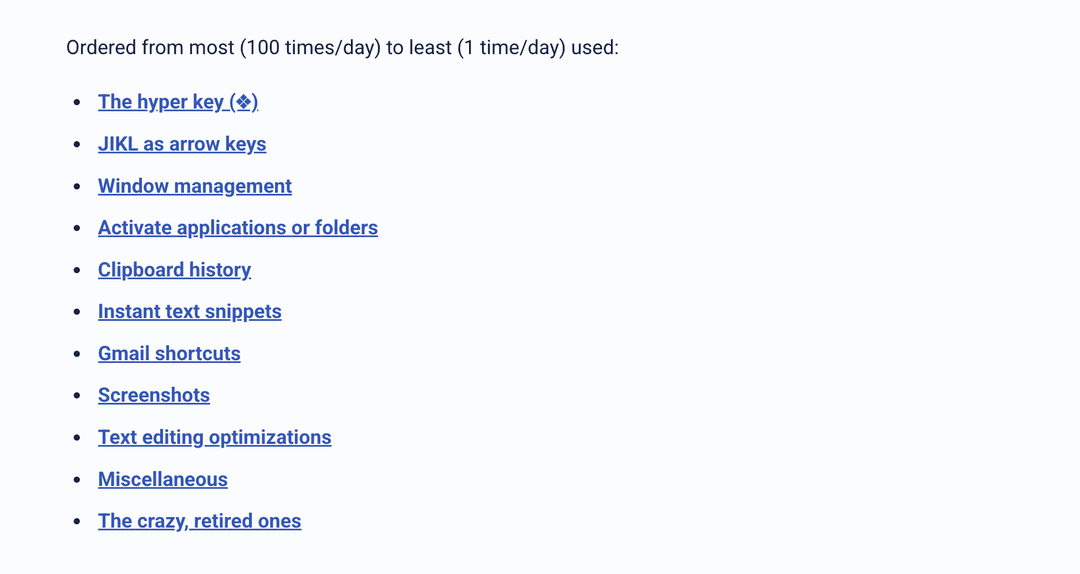Select the Gmail shortcuts link
The image size is (1080, 574).
169,354
